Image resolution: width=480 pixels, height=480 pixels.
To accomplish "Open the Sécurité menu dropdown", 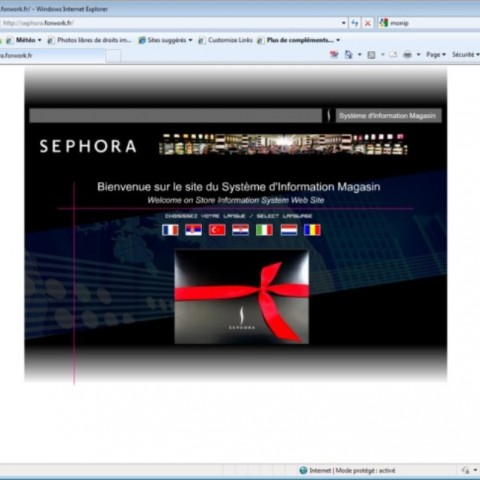I will [465, 55].
